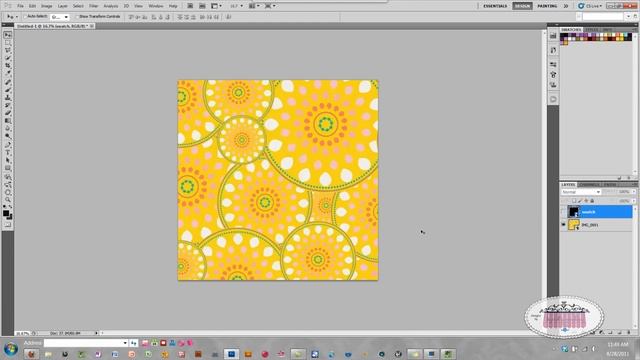
Task: Switch to the Painting workspace
Action: [547, 6]
